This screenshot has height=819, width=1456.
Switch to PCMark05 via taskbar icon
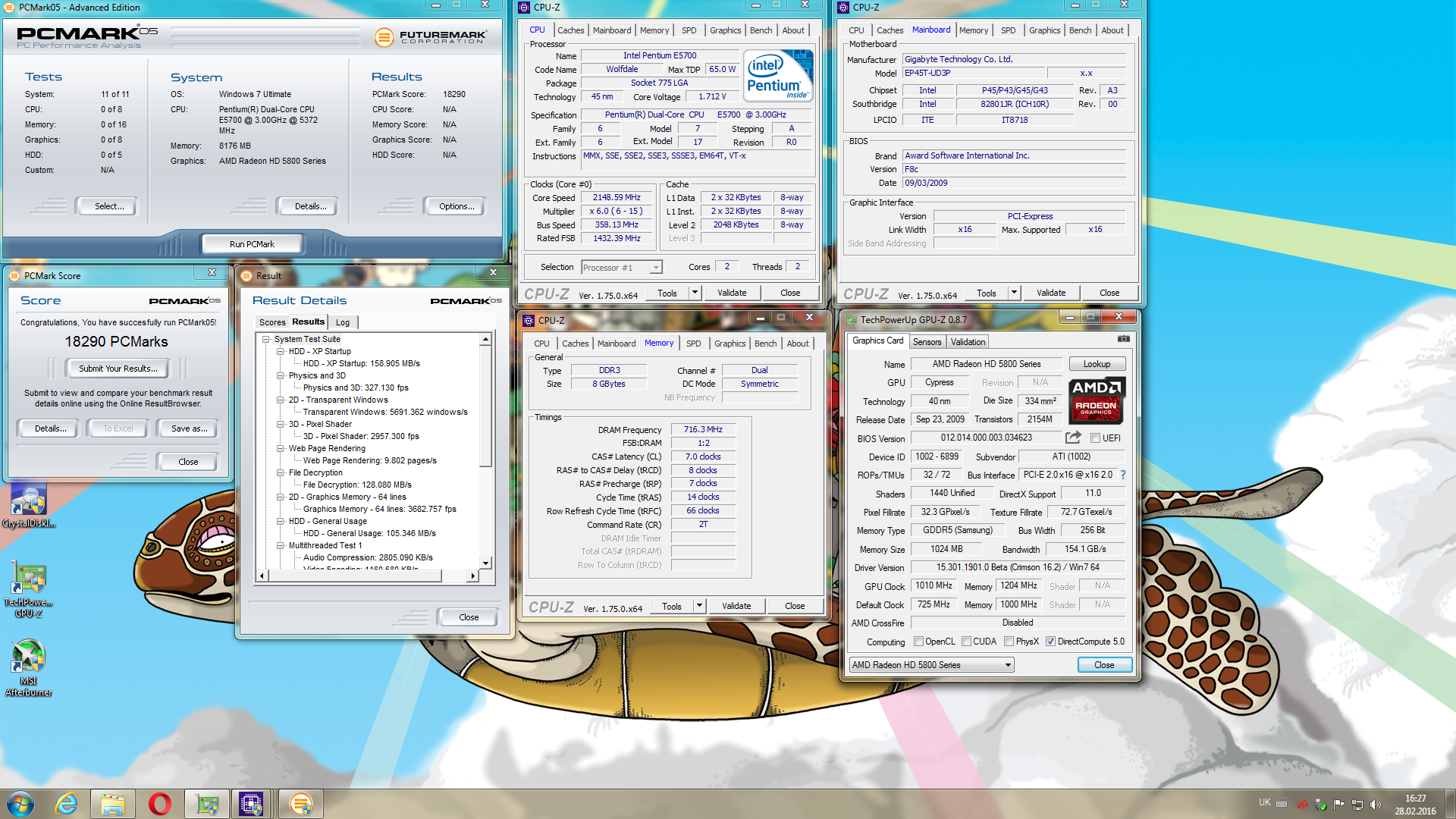(301, 804)
